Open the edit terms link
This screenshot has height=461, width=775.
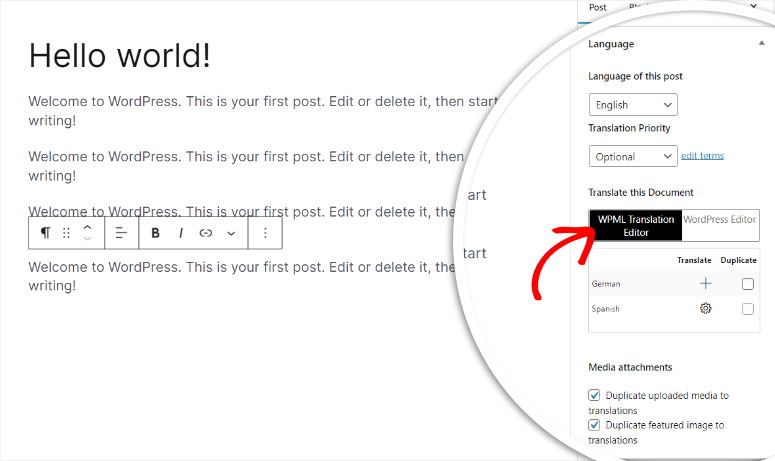[x=702, y=156]
